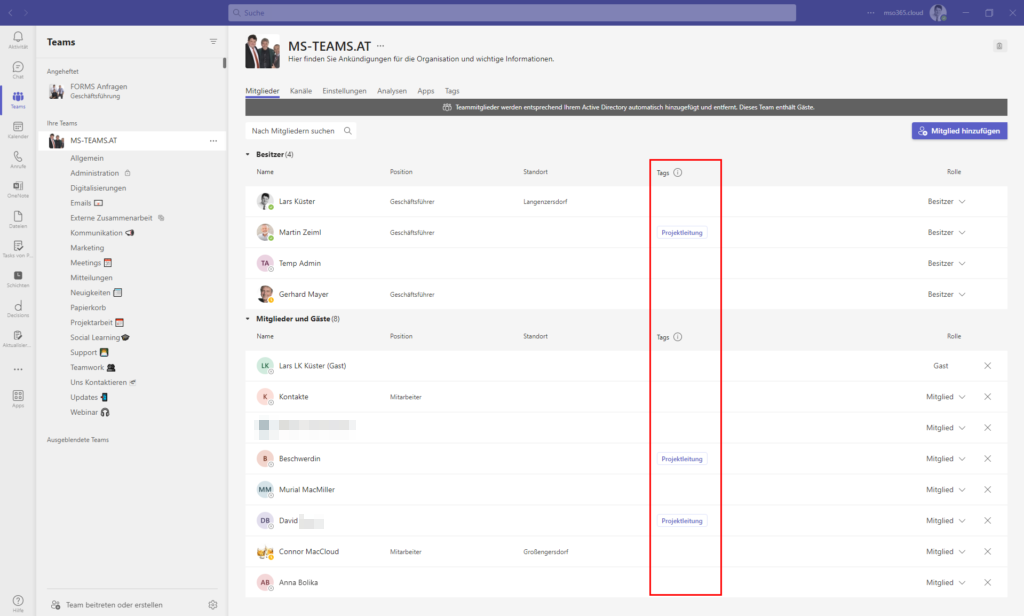
Task: Remove the member Kontakte
Action: click(987, 397)
